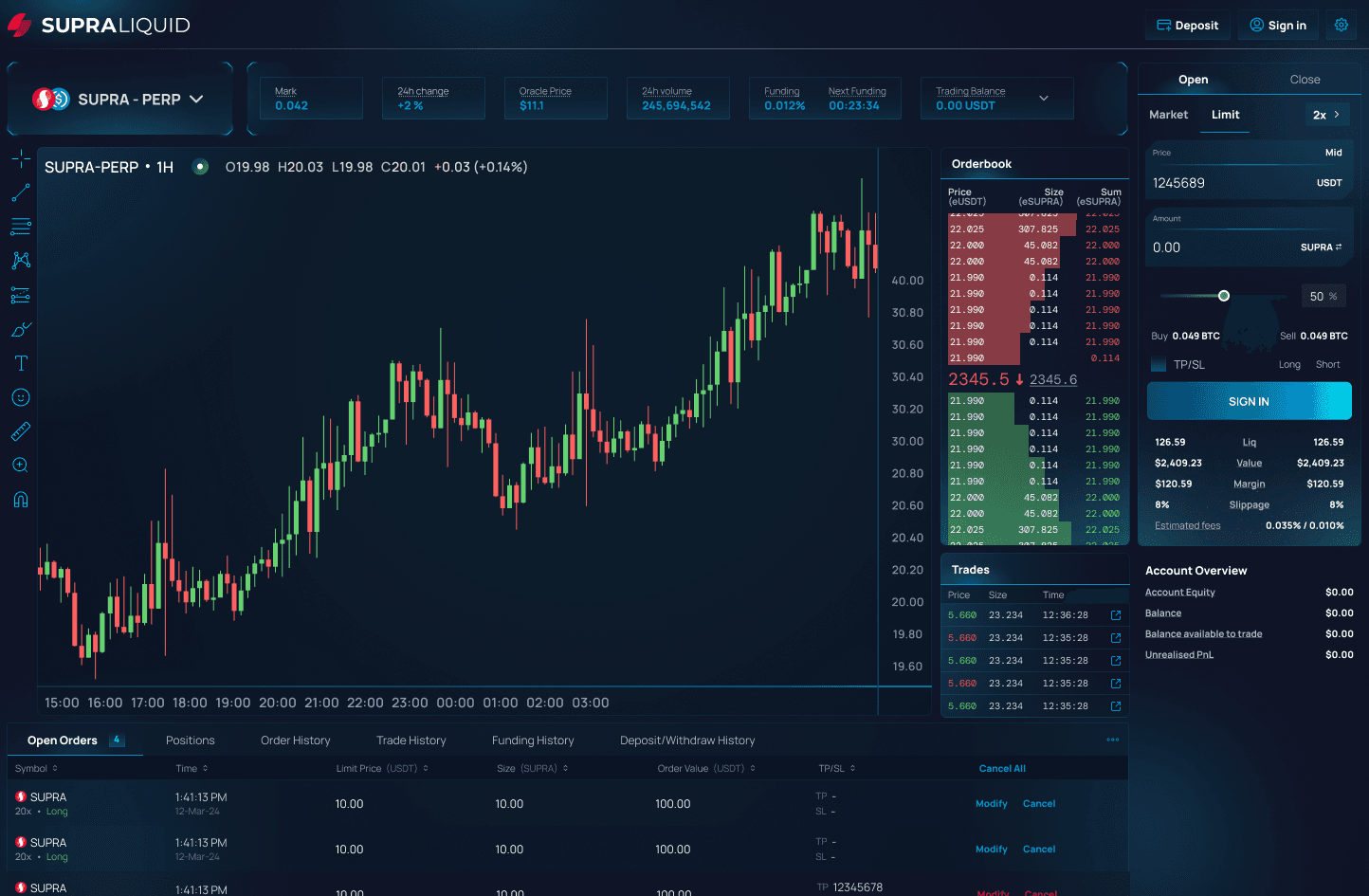
Task: Sort orders by Size column
Action: click(533, 769)
